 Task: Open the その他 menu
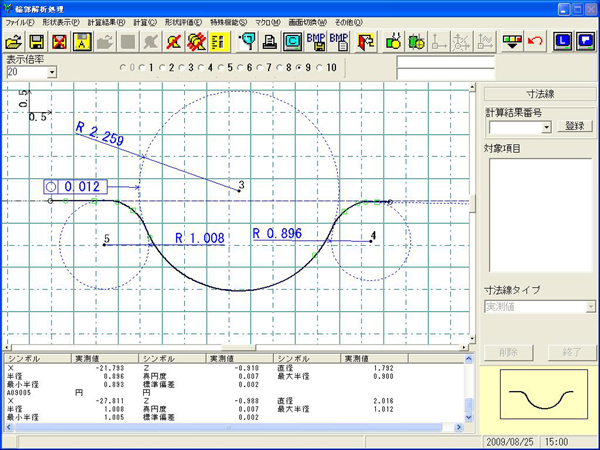coord(349,23)
